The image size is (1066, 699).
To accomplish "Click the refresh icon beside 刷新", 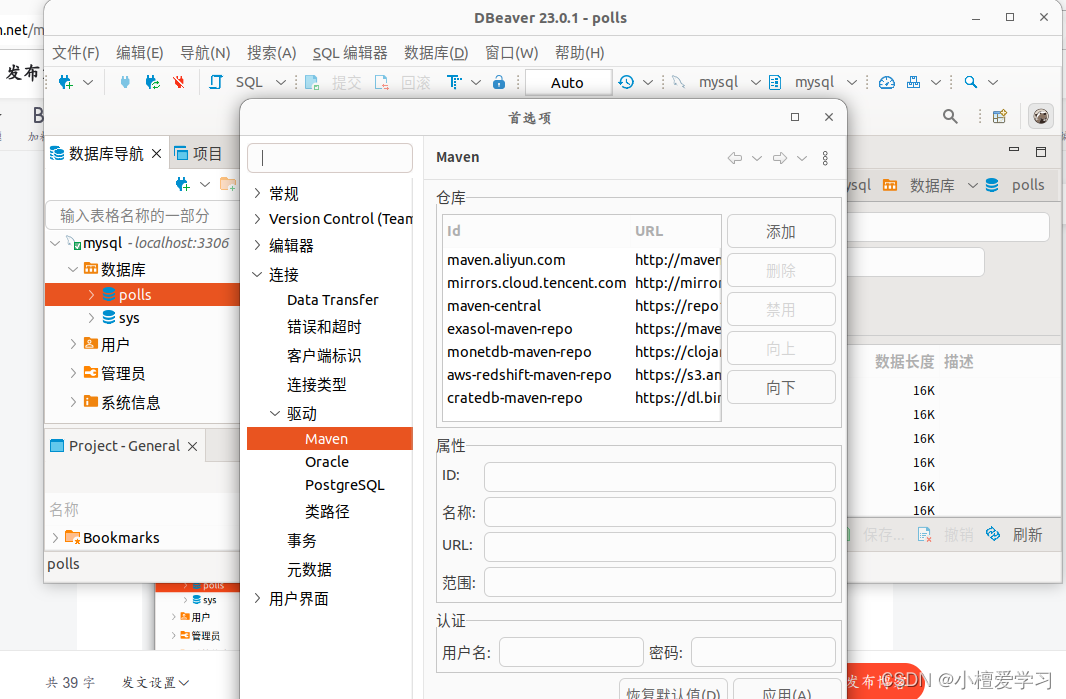I will coord(993,534).
